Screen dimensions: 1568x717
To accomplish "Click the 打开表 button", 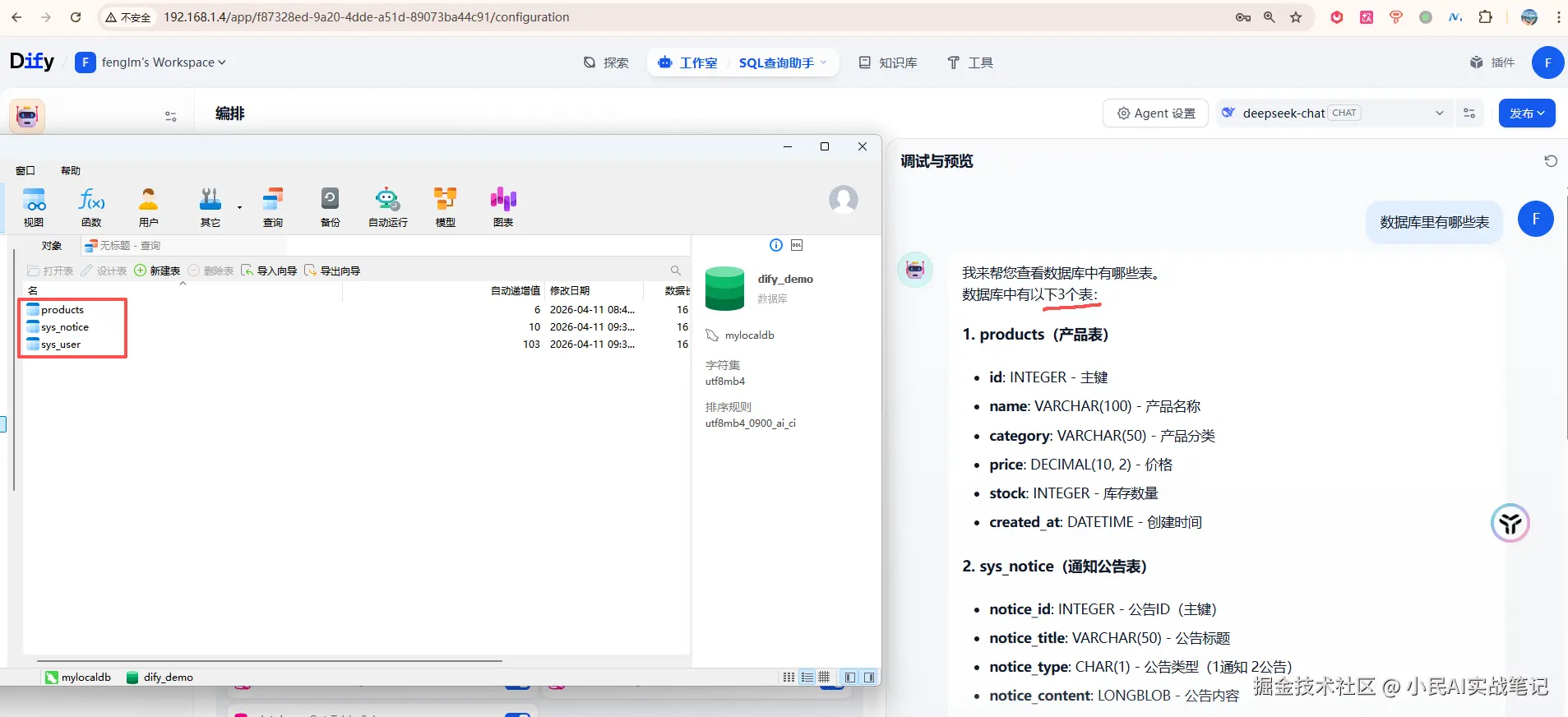I will coord(50,271).
